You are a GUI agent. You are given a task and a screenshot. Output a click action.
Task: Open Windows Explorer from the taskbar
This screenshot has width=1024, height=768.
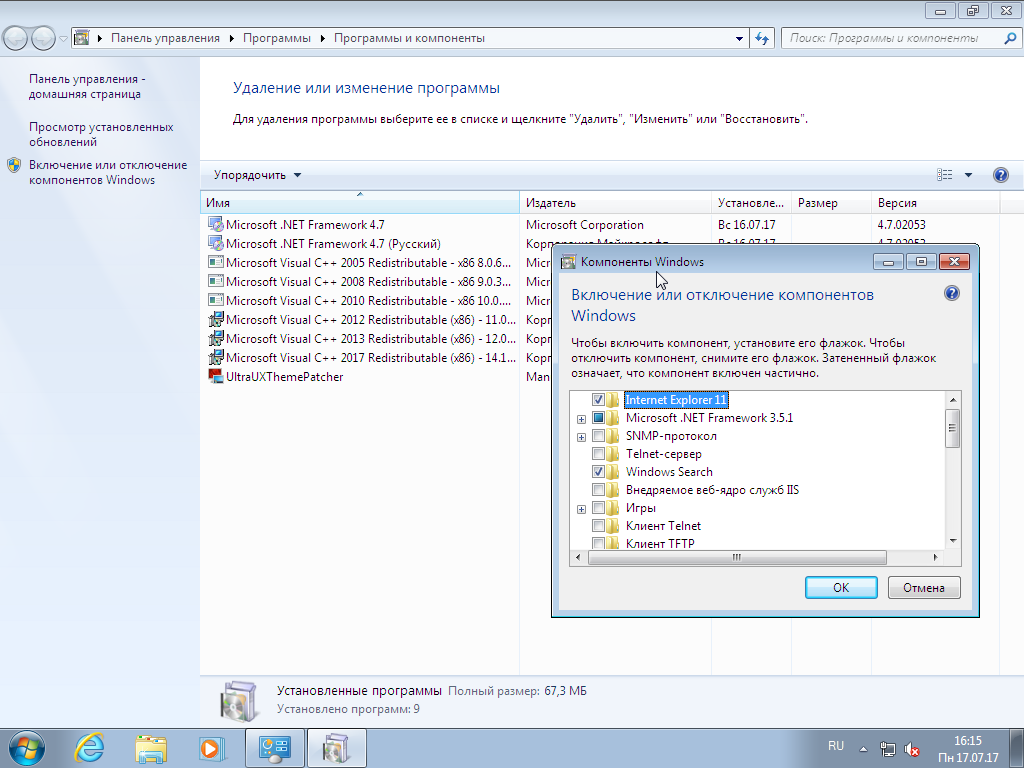point(151,748)
